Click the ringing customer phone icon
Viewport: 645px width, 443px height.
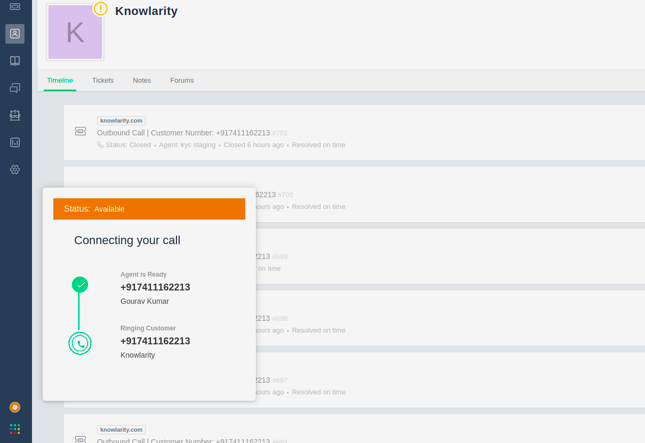[x=80, y=343]
